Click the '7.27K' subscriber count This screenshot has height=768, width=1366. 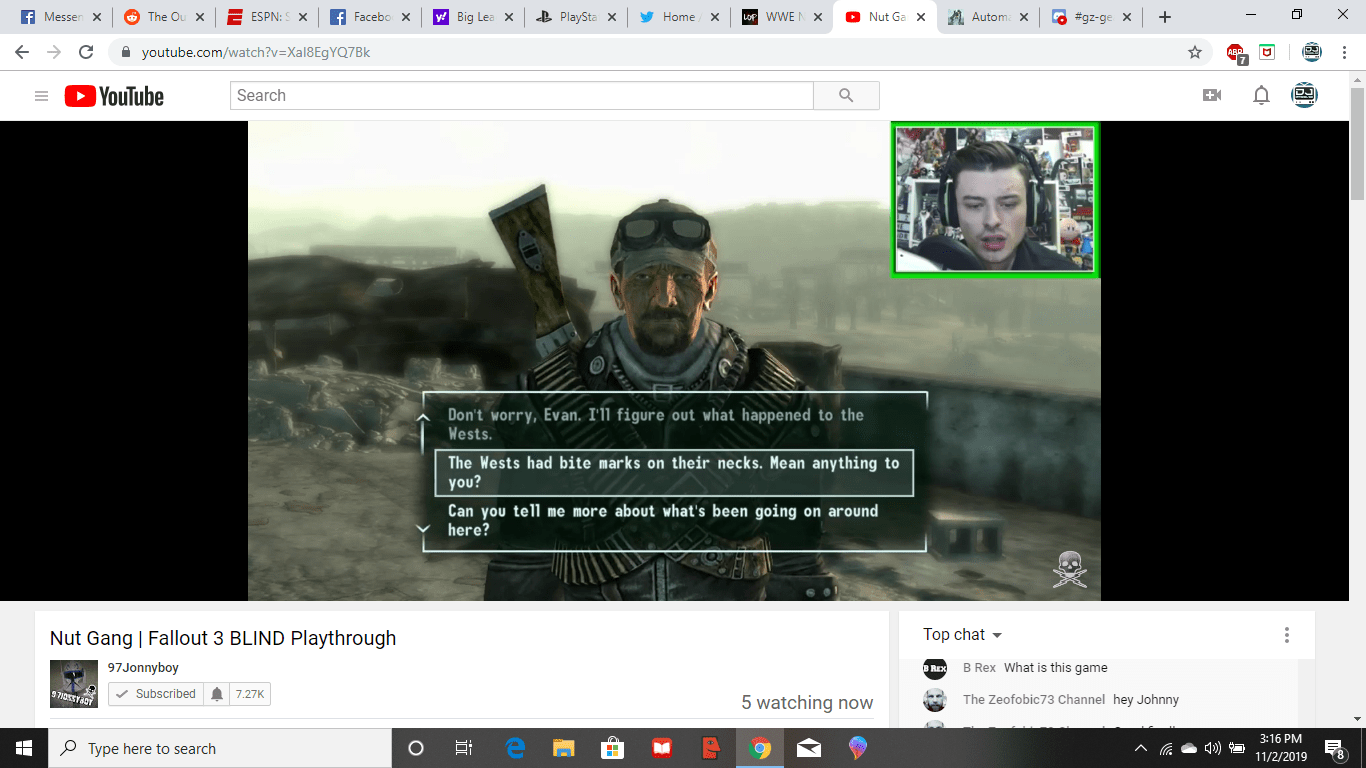tap(250, 694)
